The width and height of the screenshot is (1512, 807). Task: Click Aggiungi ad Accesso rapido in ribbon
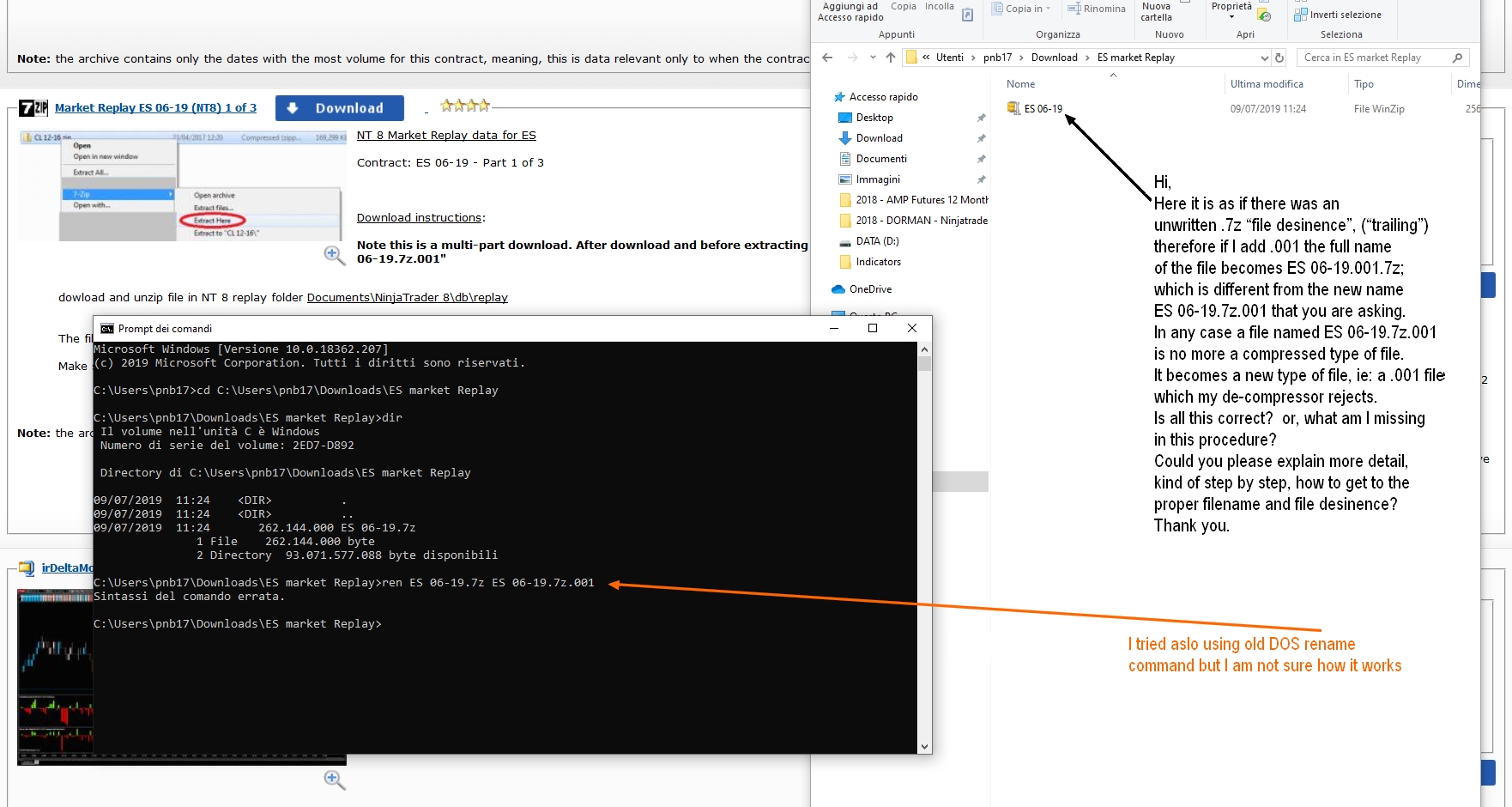(850, 12)
